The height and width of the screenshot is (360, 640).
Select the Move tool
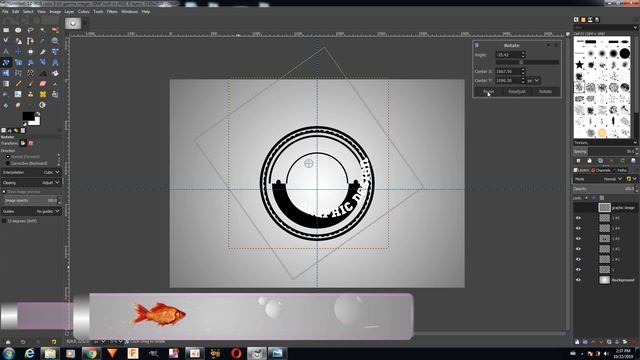(x=18, y=51)
